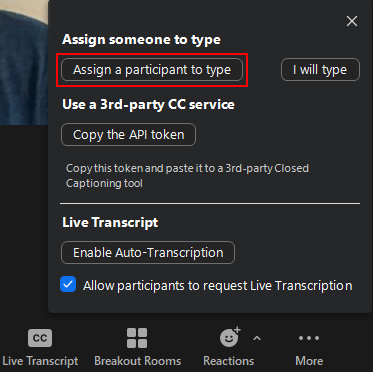Select the Breakout Rooms text label
This screenshot has width=373, height=372.
coord(138,361)
